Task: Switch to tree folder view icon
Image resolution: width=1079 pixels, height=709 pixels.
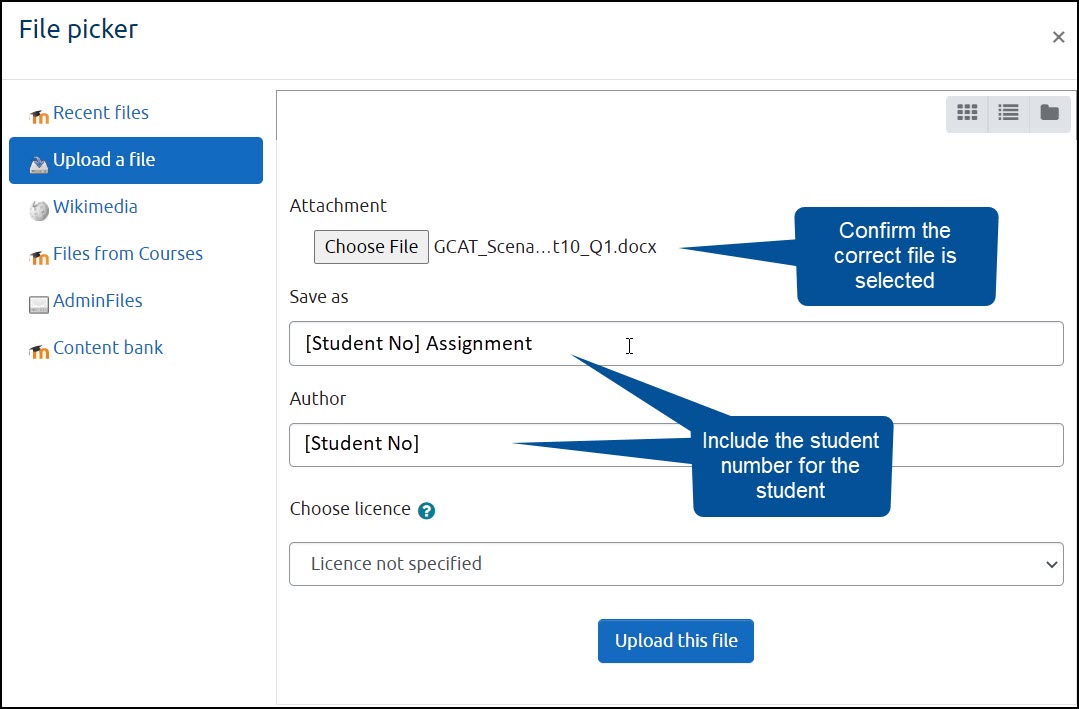Action: pyautogui.click(x=1049, y=113)
